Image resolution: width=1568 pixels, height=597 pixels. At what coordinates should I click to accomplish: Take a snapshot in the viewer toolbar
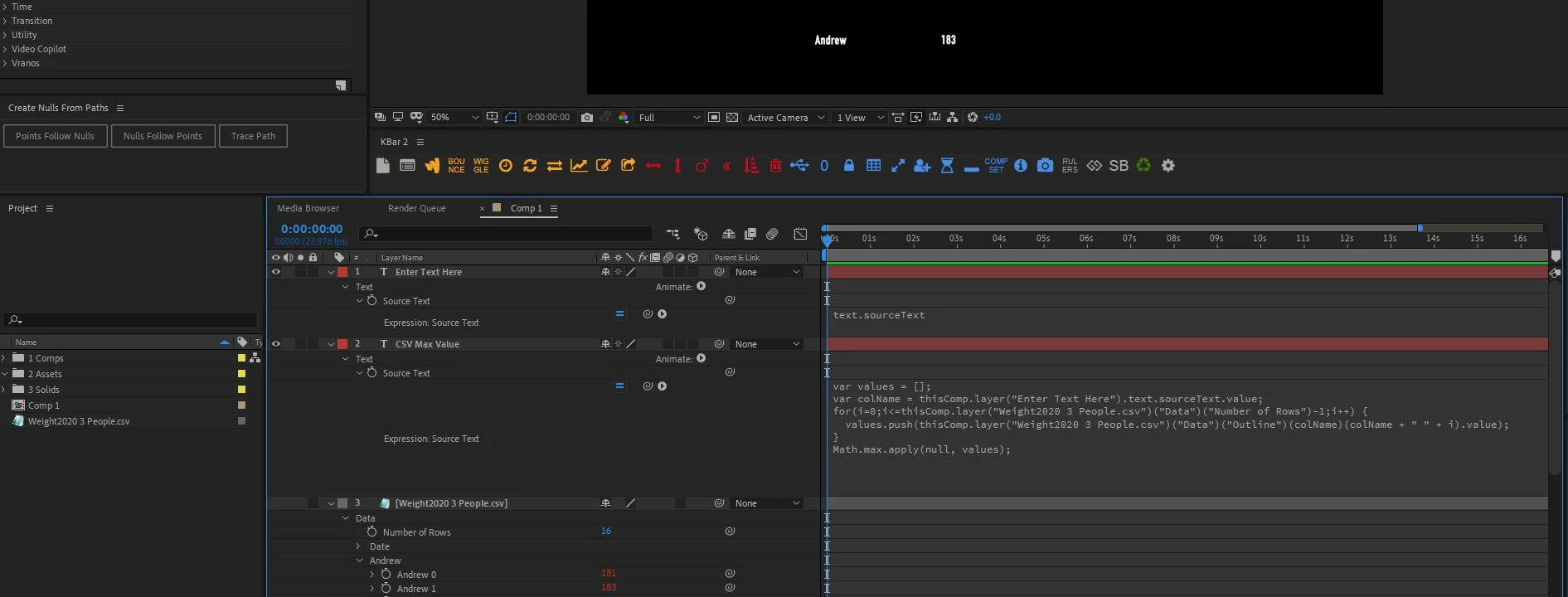coord(587,118)
